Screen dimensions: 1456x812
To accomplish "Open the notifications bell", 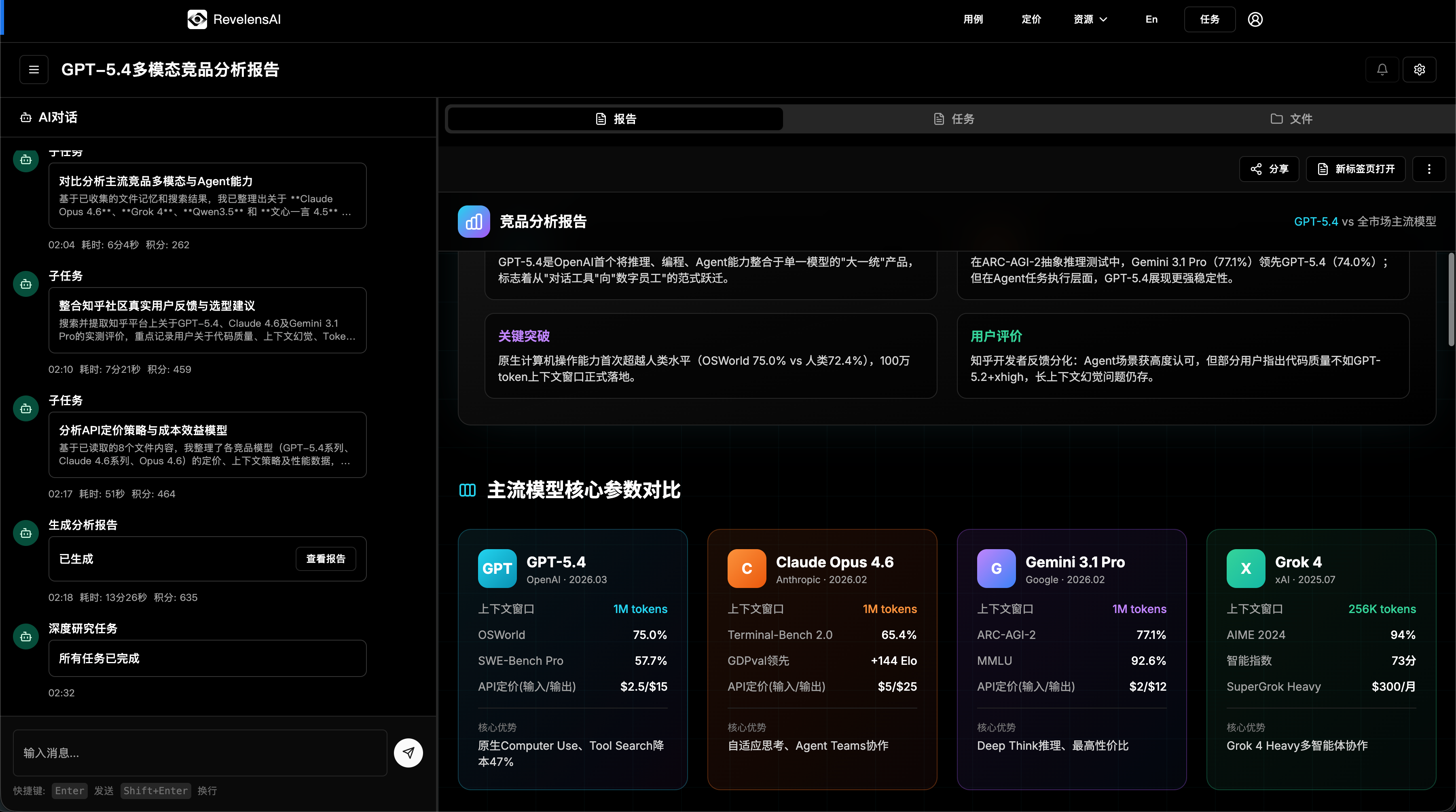I will click(x=1382, y=70).
